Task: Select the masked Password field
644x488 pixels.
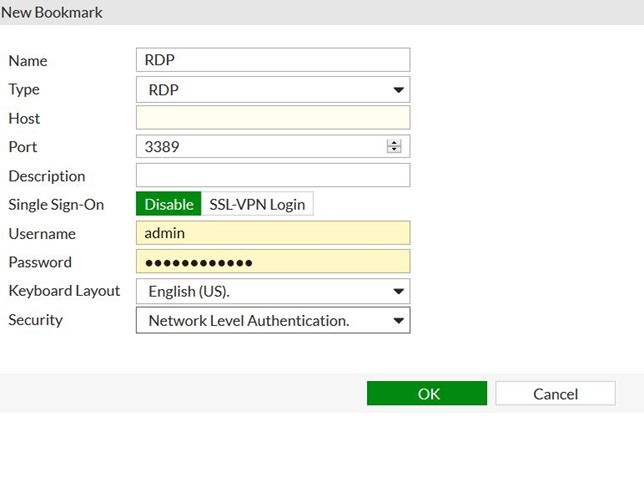Action: [272, 262]
